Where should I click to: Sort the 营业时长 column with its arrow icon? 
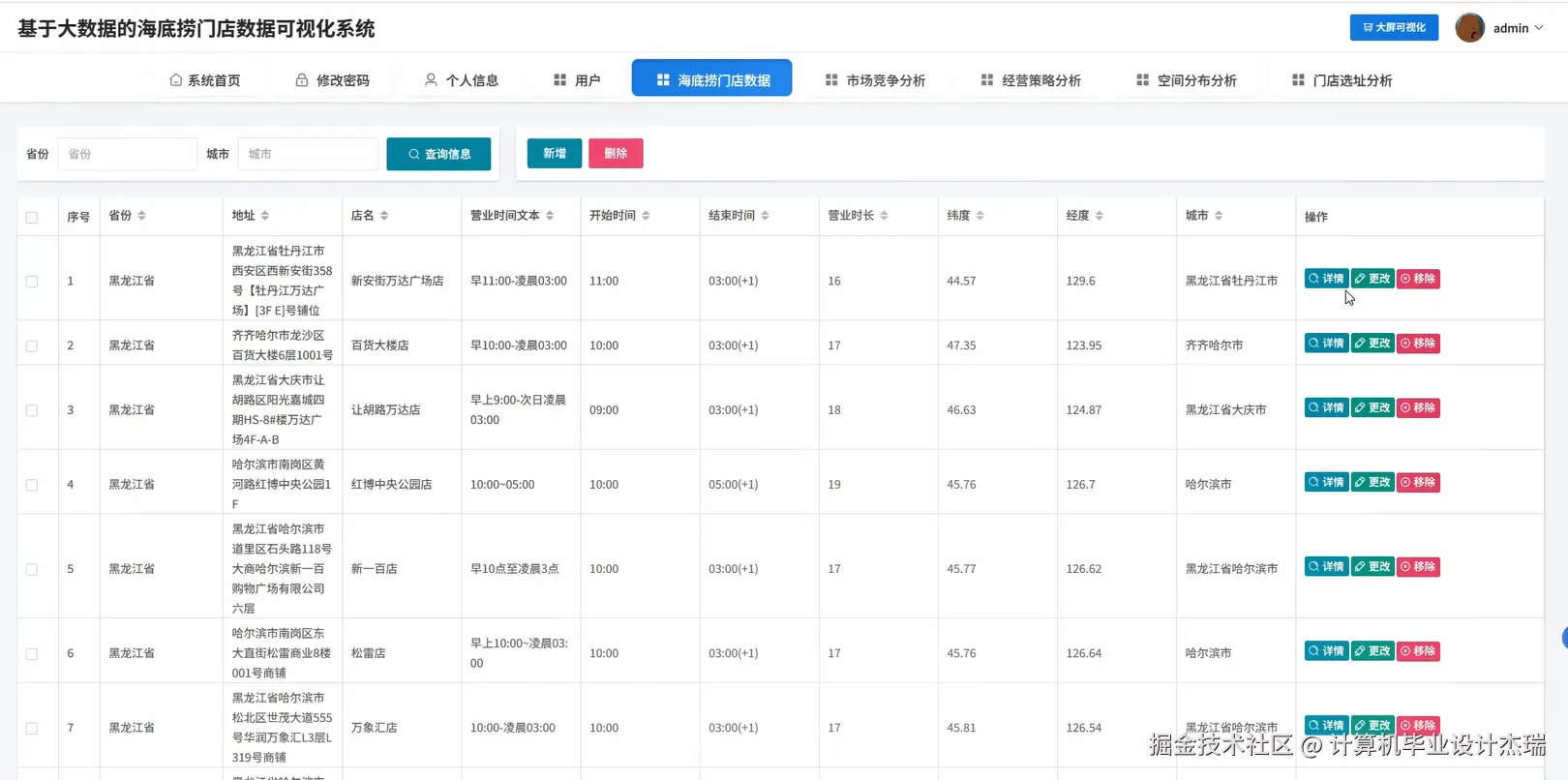[884, 216]
